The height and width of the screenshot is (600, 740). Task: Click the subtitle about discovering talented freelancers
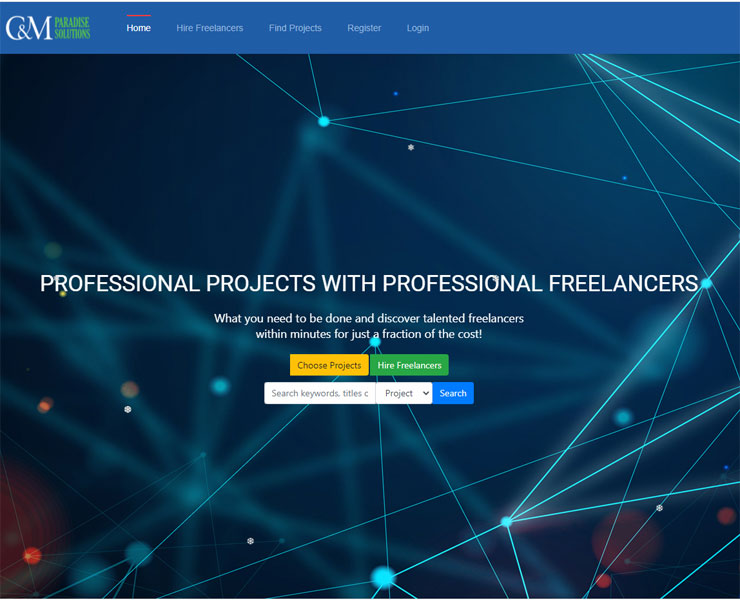click(x=369, y=325)
